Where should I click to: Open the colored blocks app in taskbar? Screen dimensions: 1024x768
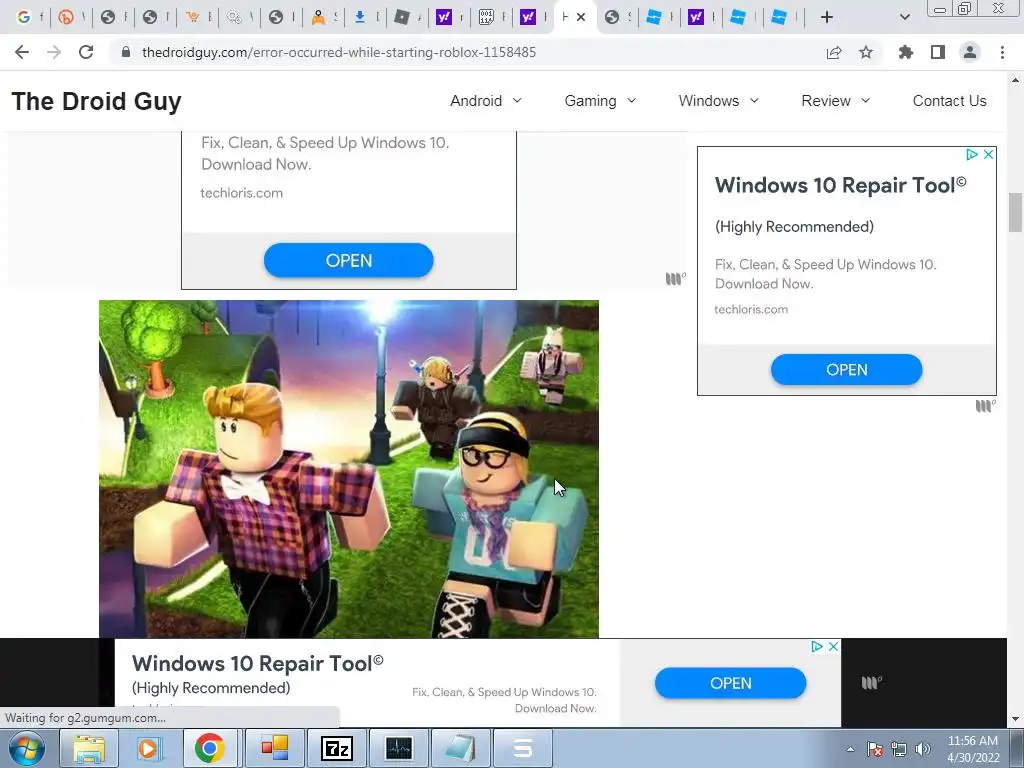(x=274, y=748)
